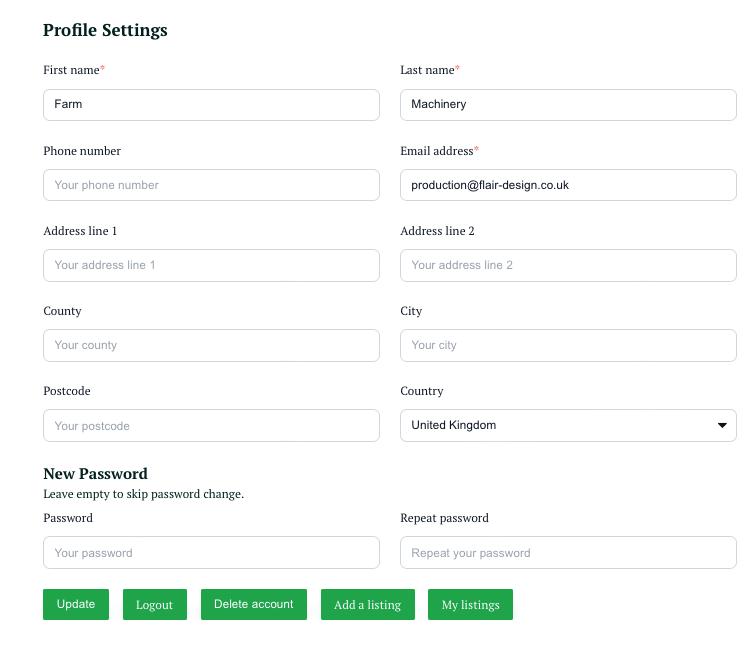This screenshot has width=753, height=655.
Task: Click the new Password field
Action: 211,553
